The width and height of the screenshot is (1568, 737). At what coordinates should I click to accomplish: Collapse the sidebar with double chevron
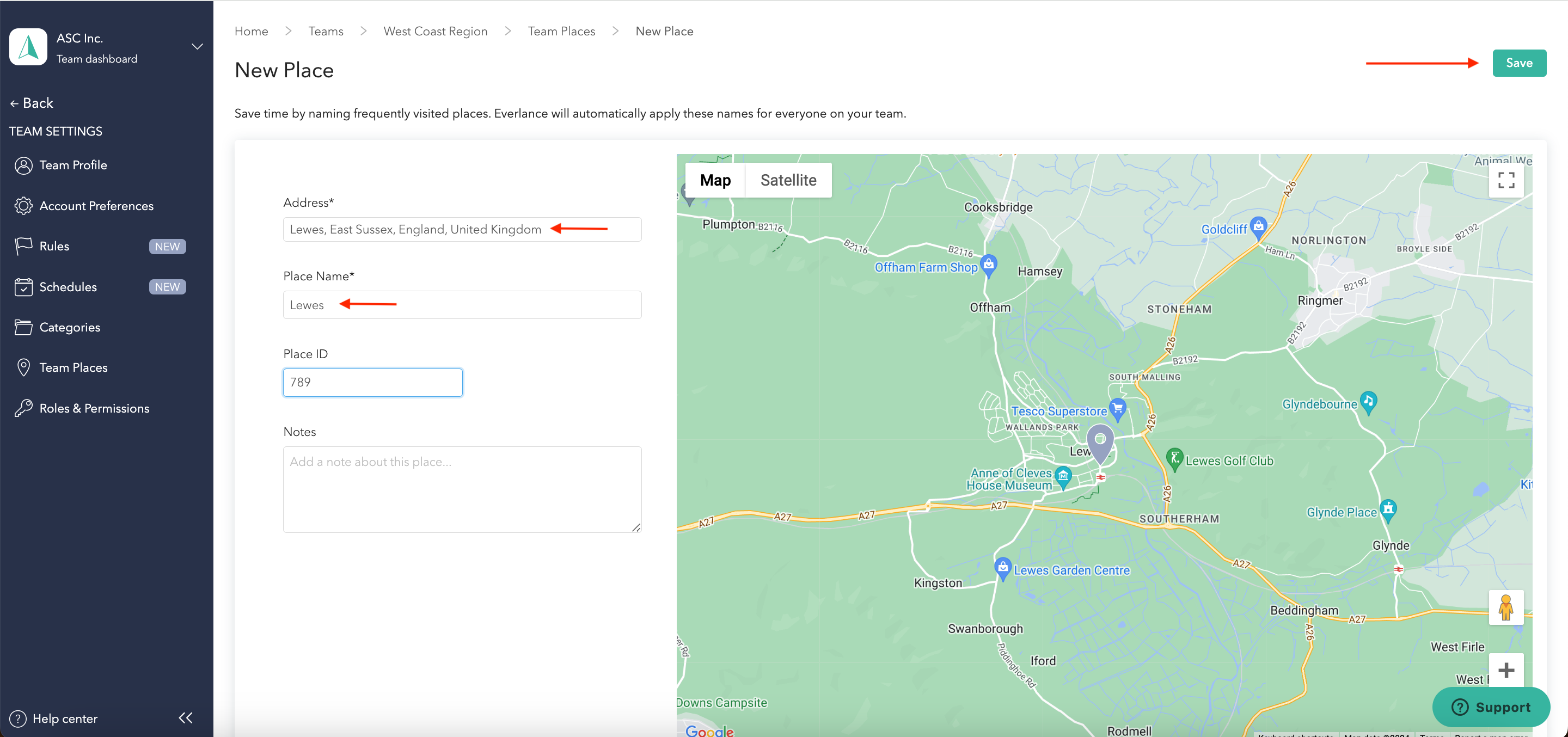click(x=186, y=717)
